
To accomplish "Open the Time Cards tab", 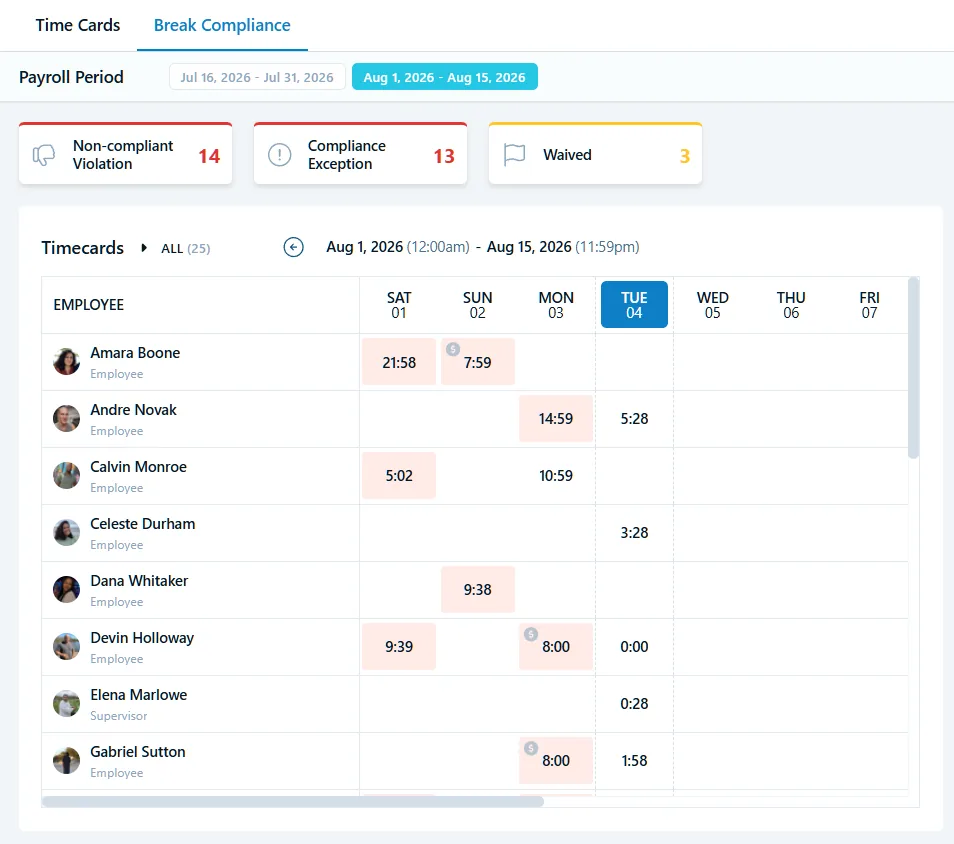I will point(78,25).
